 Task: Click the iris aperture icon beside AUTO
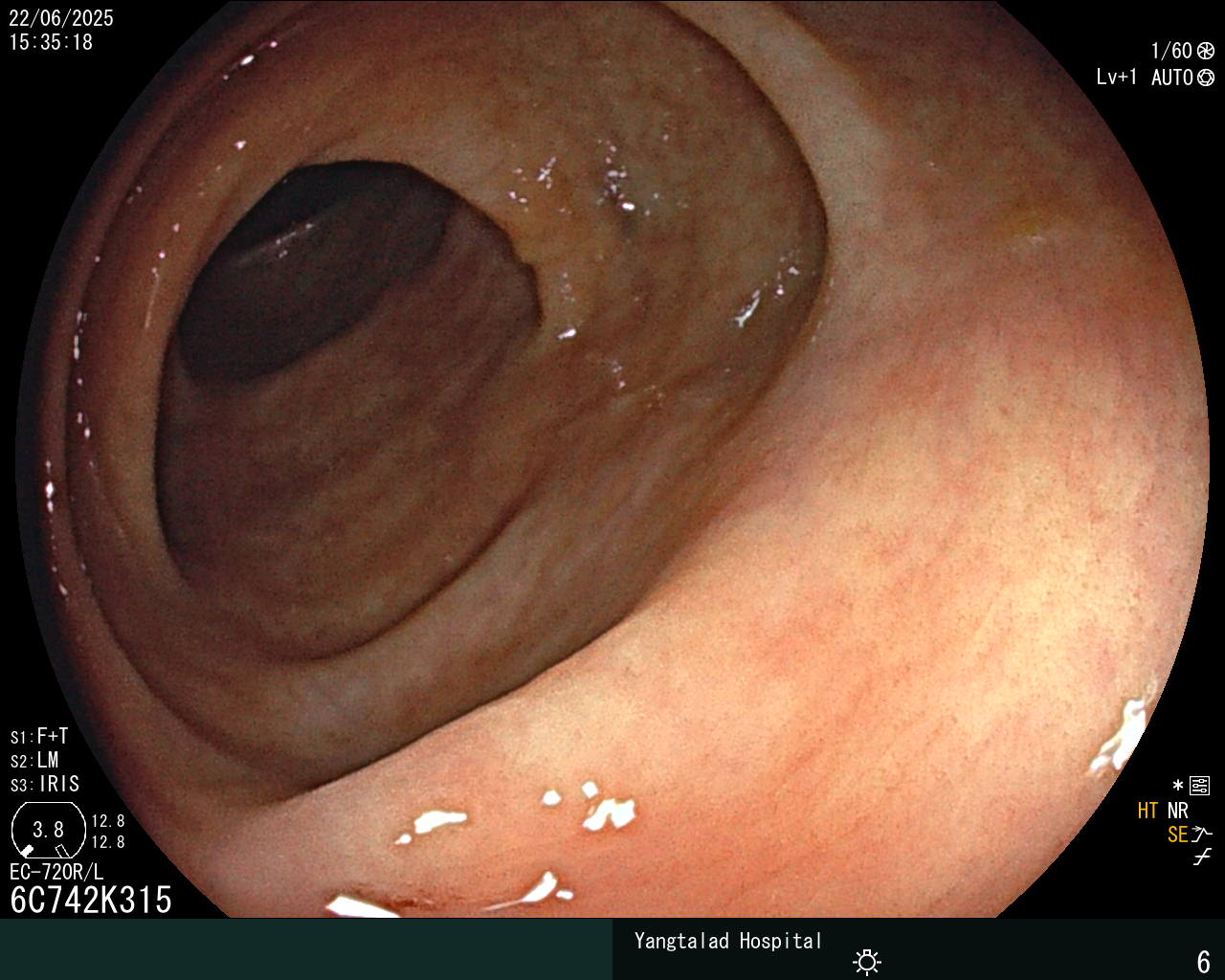pyautogui.click(x=1206, y=78)
